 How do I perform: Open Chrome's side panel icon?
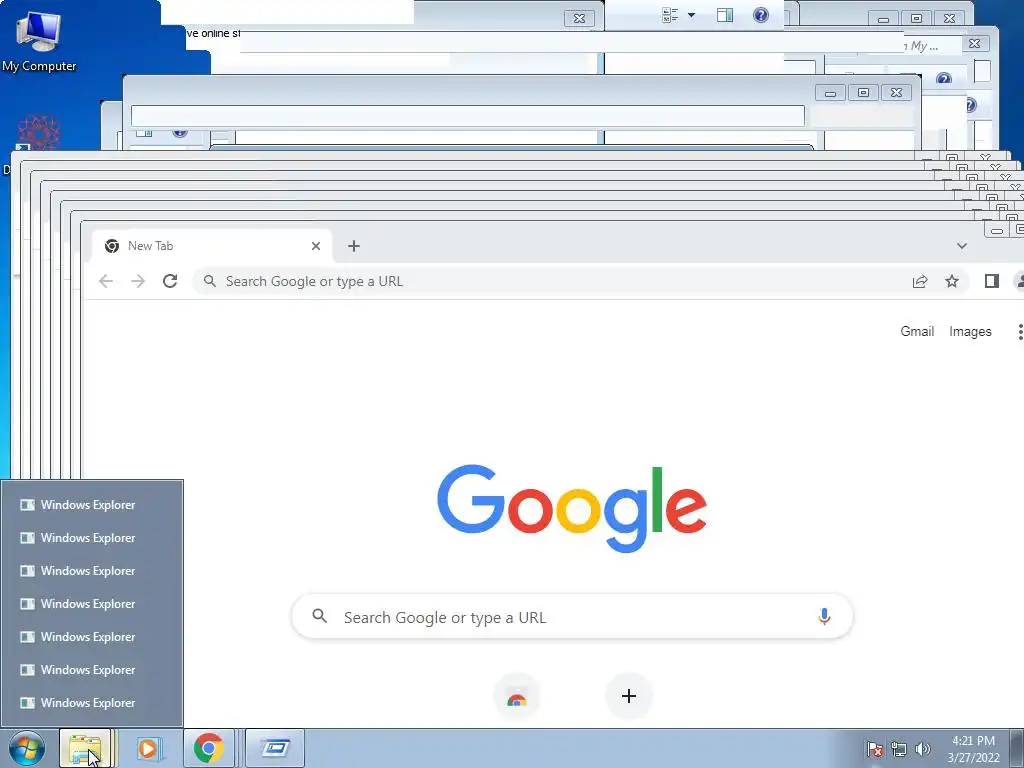coord(991,281)
